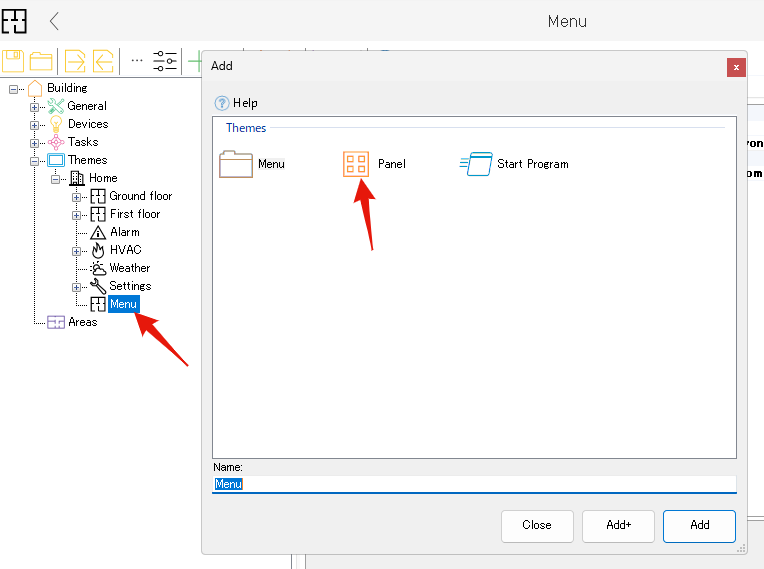Open the three-dots more options toolbar item
Screen dimensions: 764x569
click(x=137, y=60)
